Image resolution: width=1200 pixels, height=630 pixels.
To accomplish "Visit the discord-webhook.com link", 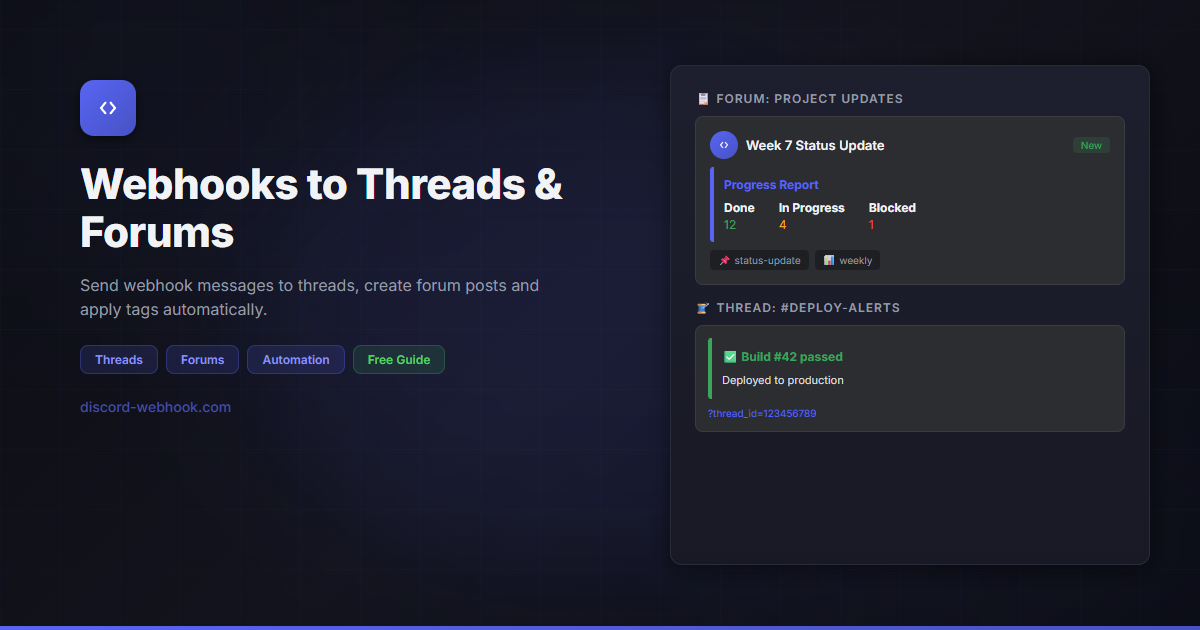I will (155, 407).
